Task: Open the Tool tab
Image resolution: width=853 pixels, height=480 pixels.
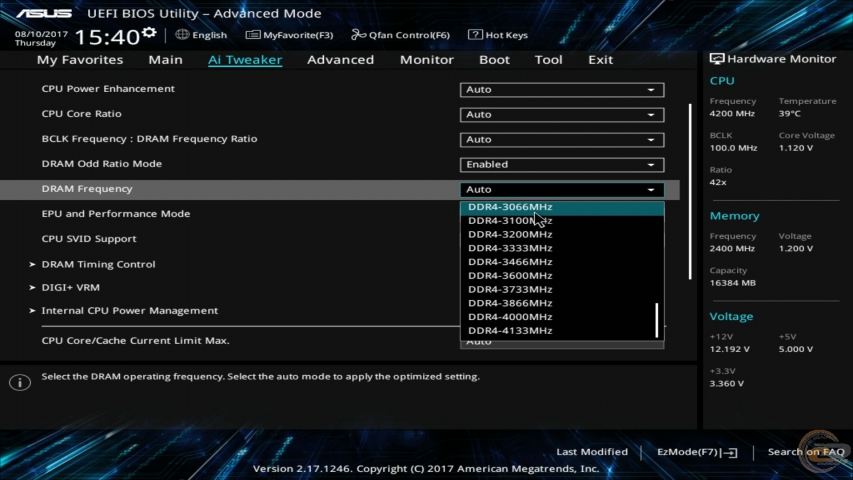Action: click(x=548, y=59)
